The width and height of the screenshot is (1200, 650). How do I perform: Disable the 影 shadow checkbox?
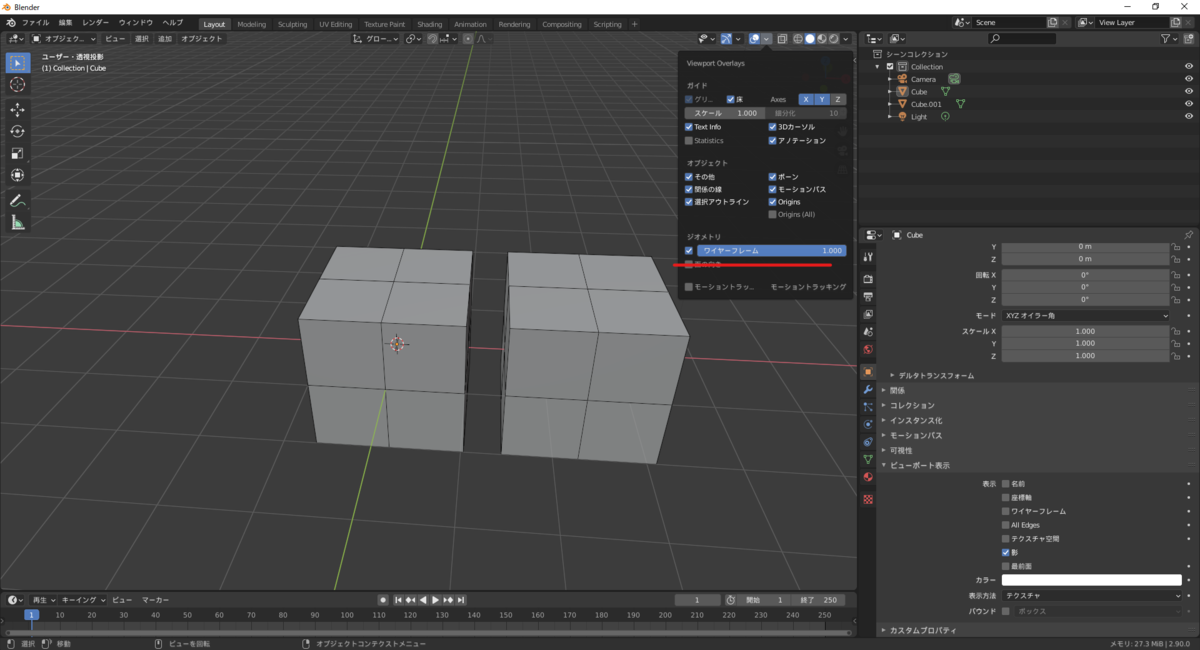tap(1006, 552)
